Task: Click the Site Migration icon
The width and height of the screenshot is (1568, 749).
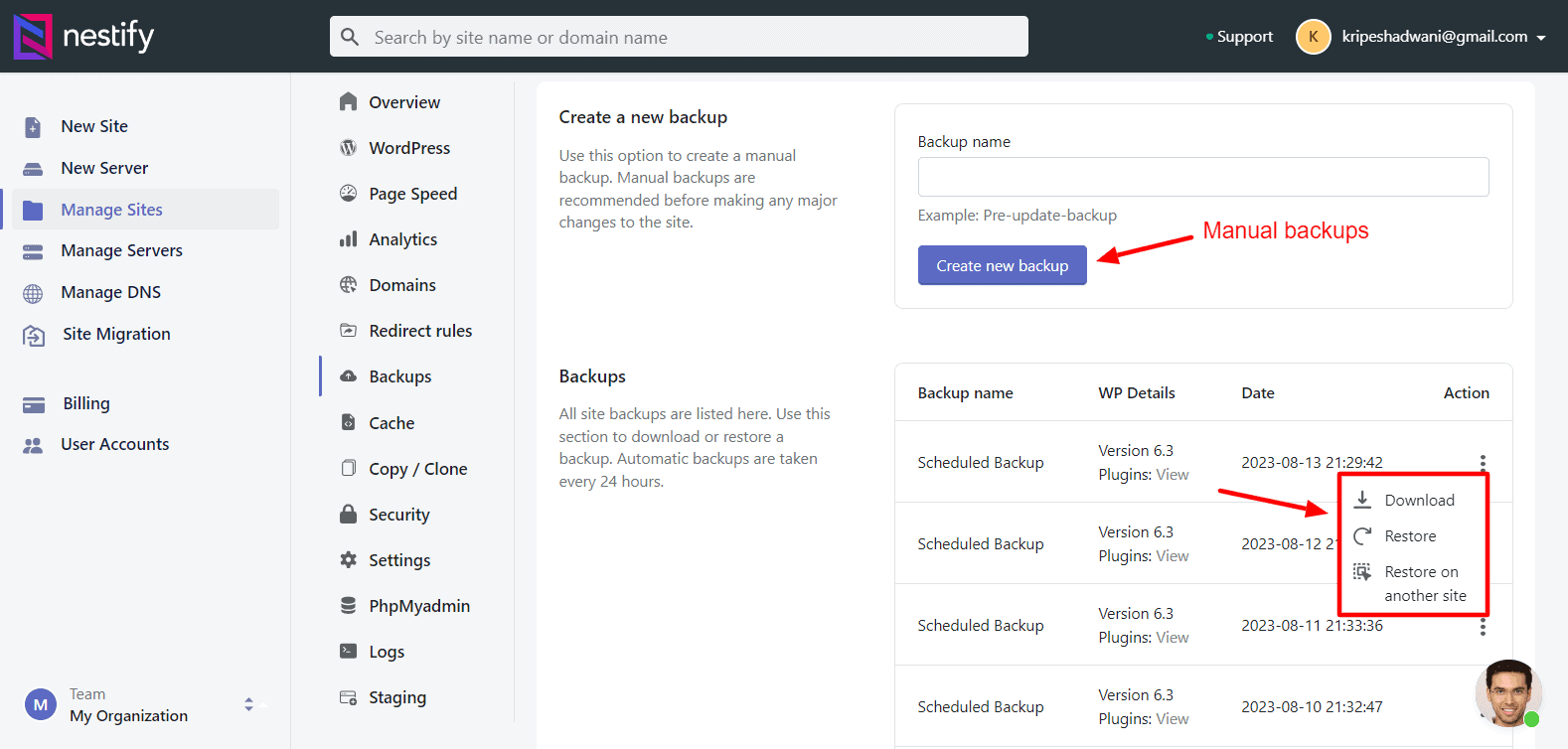Action: click(34, 335)
